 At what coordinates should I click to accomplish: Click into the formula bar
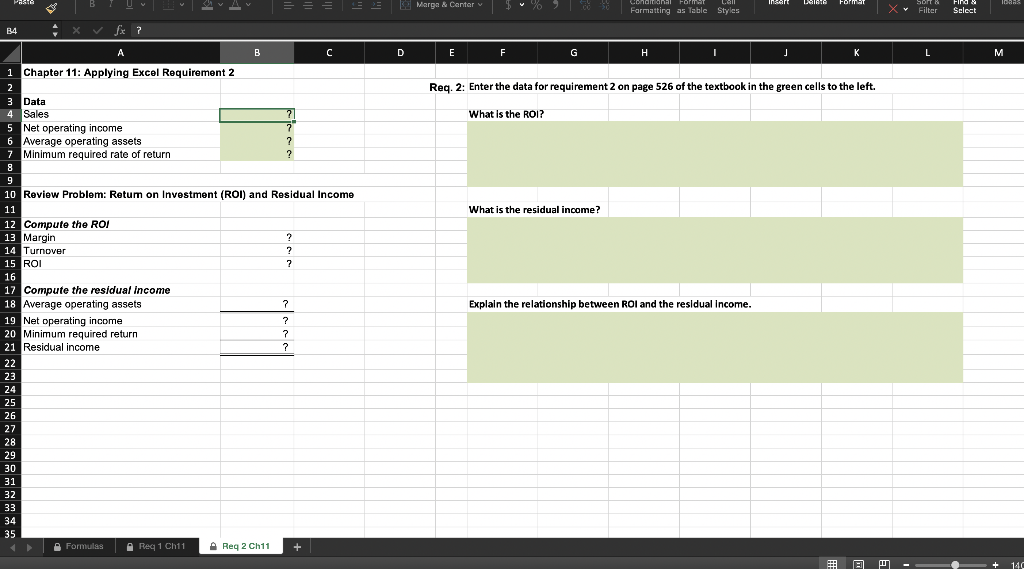(x=578, y=31)
